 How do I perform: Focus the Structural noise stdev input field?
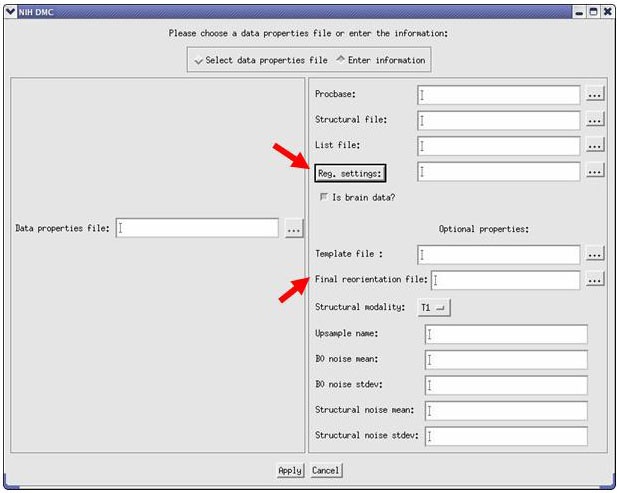coord(506,436)
